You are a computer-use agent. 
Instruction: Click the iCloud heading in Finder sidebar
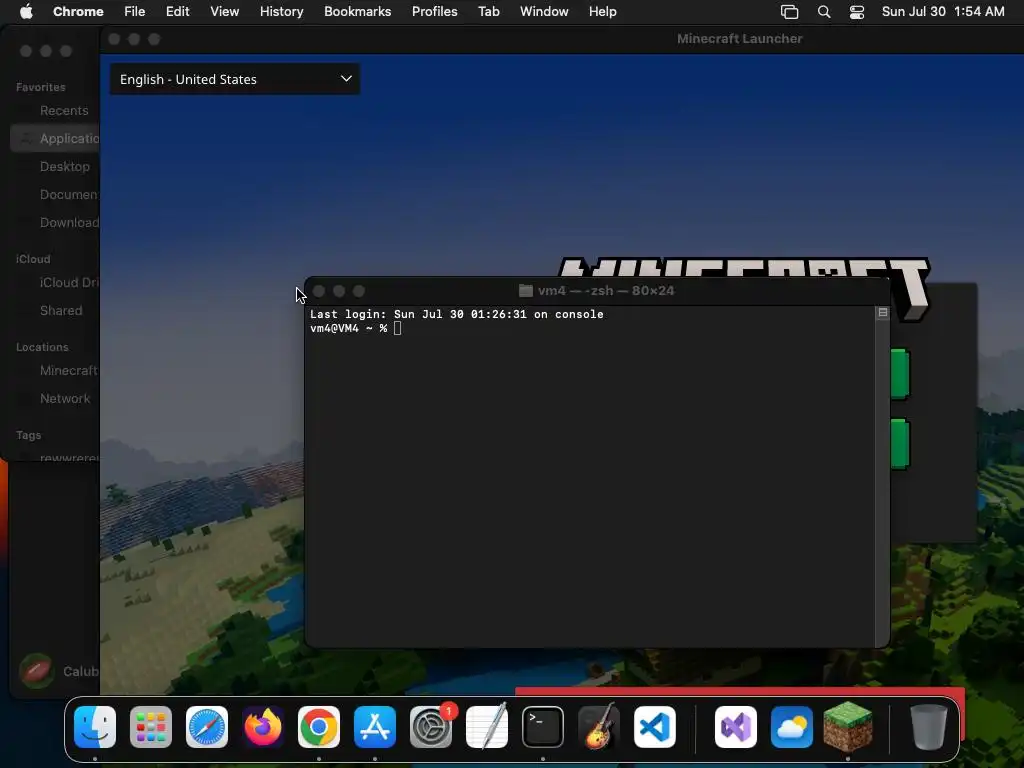click(x=33, y=259)
